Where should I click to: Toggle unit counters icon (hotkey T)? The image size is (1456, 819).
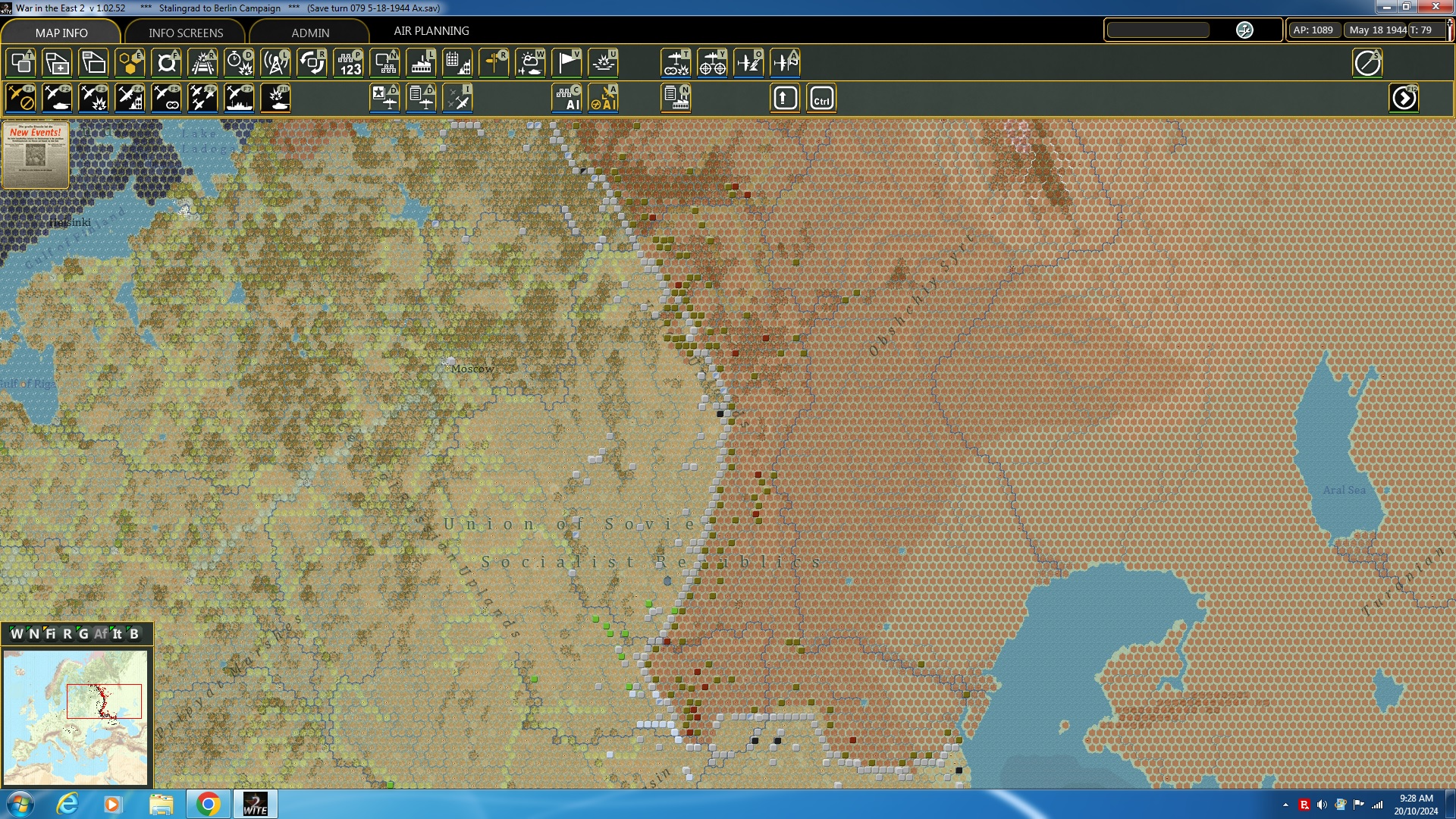[20, 63]
